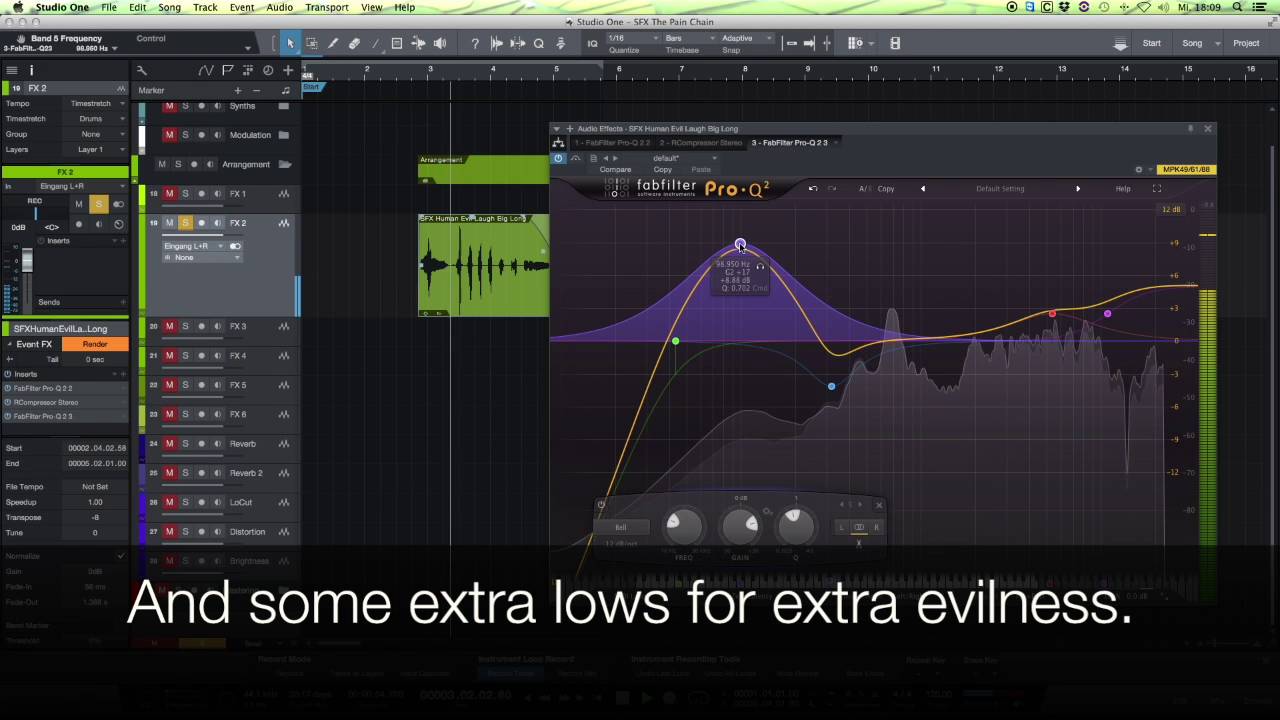The image size is (1280, 720).
Task: Click the channel volume fader in the inspector
Action: (x=28, y=261)
